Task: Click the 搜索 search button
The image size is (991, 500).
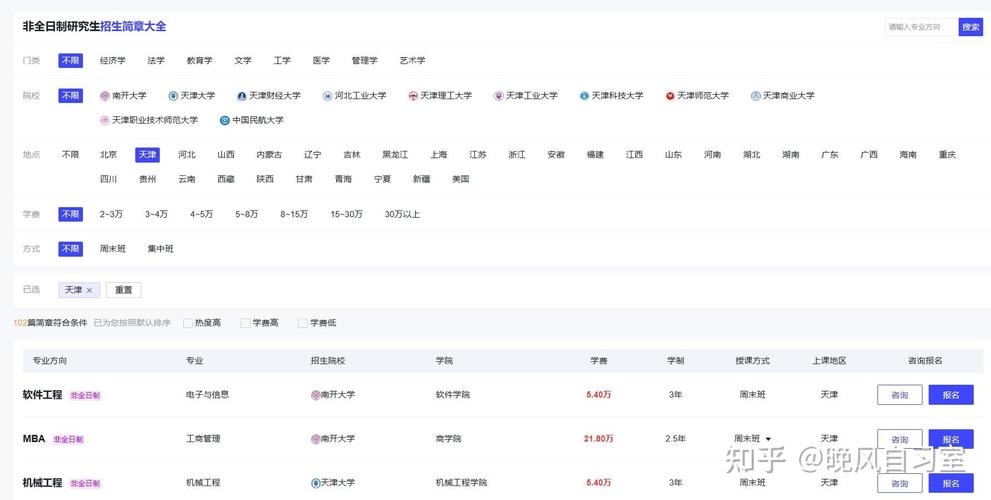Action: [971, 27]
